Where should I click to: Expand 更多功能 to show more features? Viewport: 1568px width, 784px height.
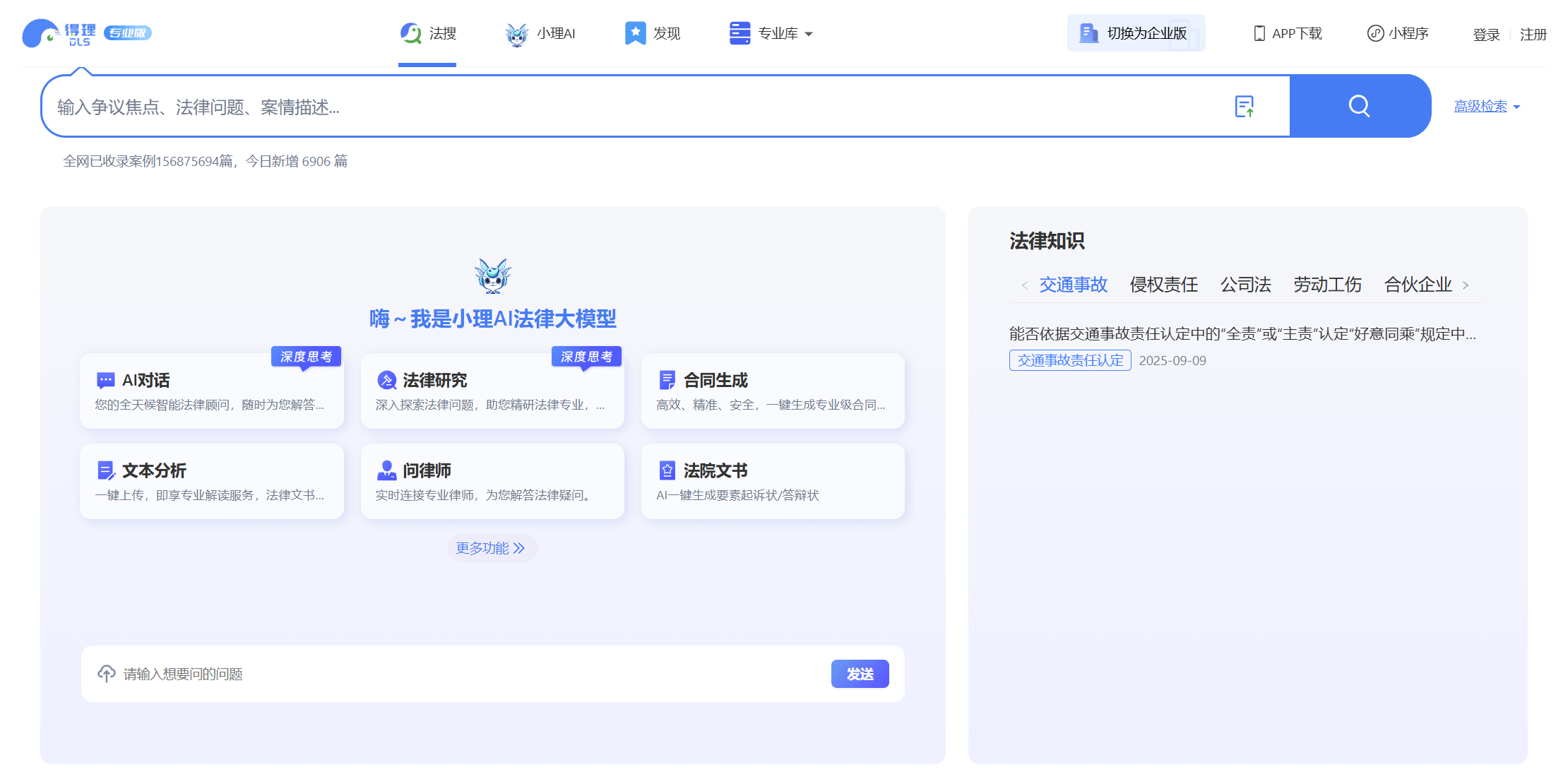pyautogui.click(x=492, y=548)
